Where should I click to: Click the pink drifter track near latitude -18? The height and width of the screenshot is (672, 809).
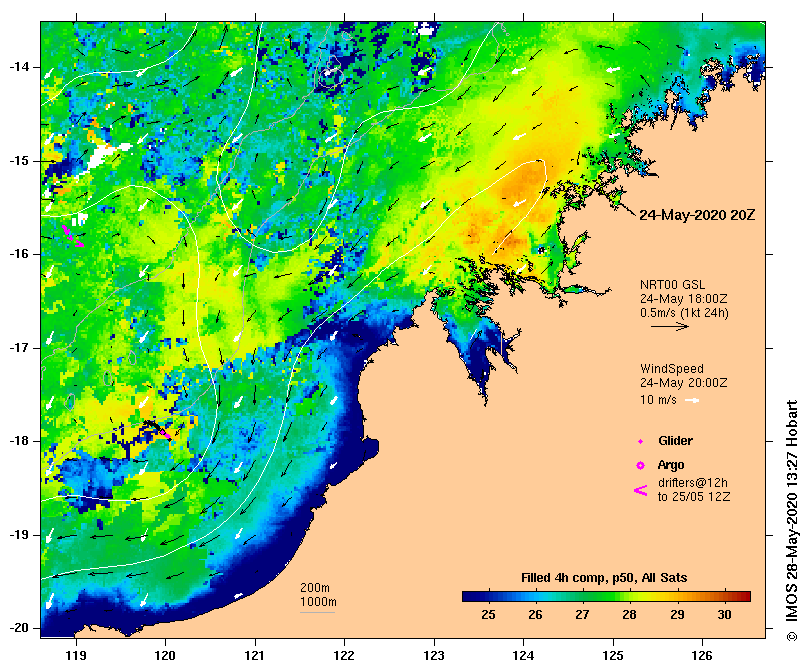point(165,434)
